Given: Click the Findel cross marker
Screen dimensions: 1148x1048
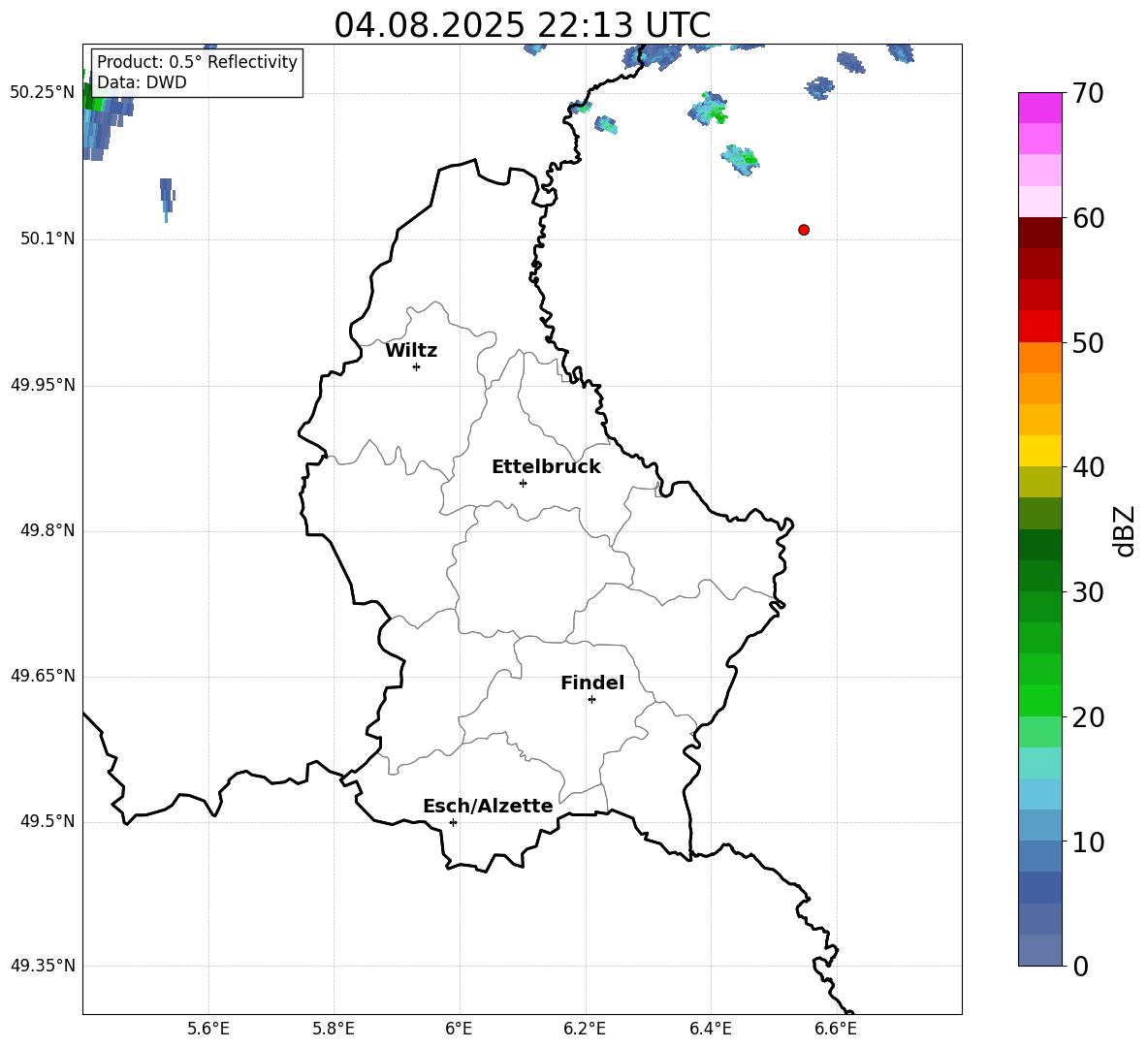Looking at the screenshot, I should [591, 700].
